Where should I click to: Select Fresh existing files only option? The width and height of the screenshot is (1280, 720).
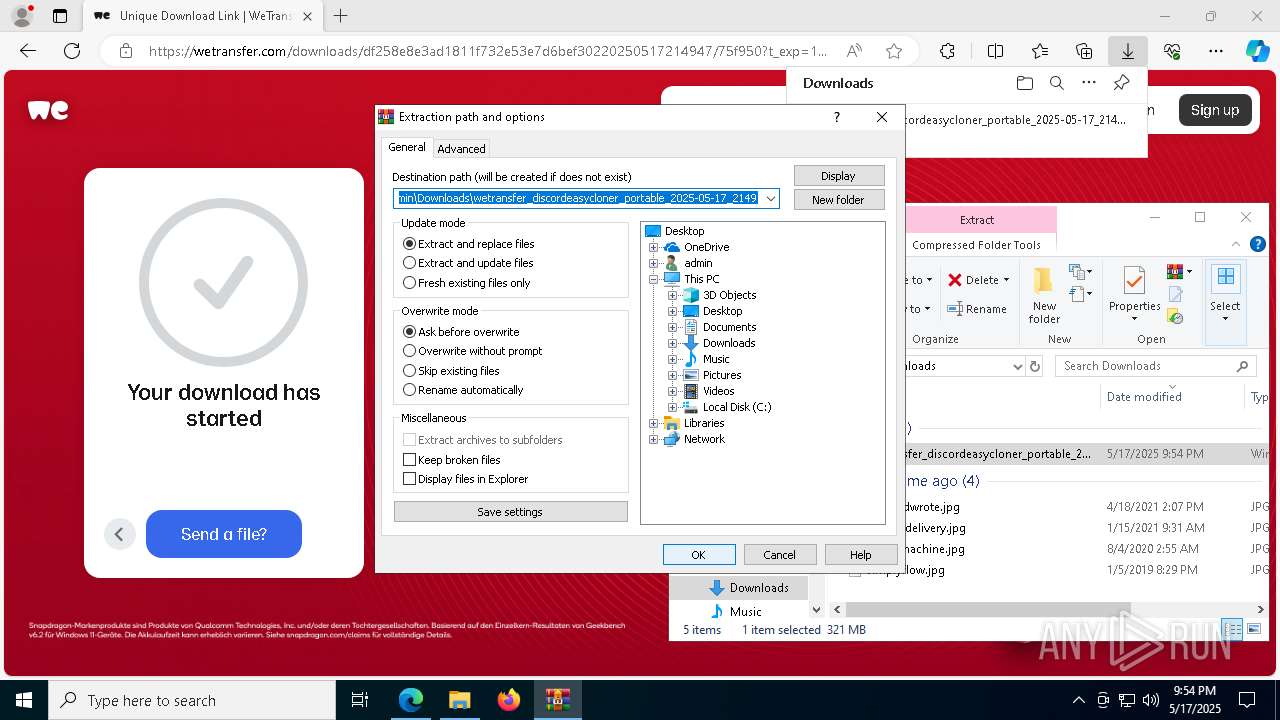coord(466,283)
